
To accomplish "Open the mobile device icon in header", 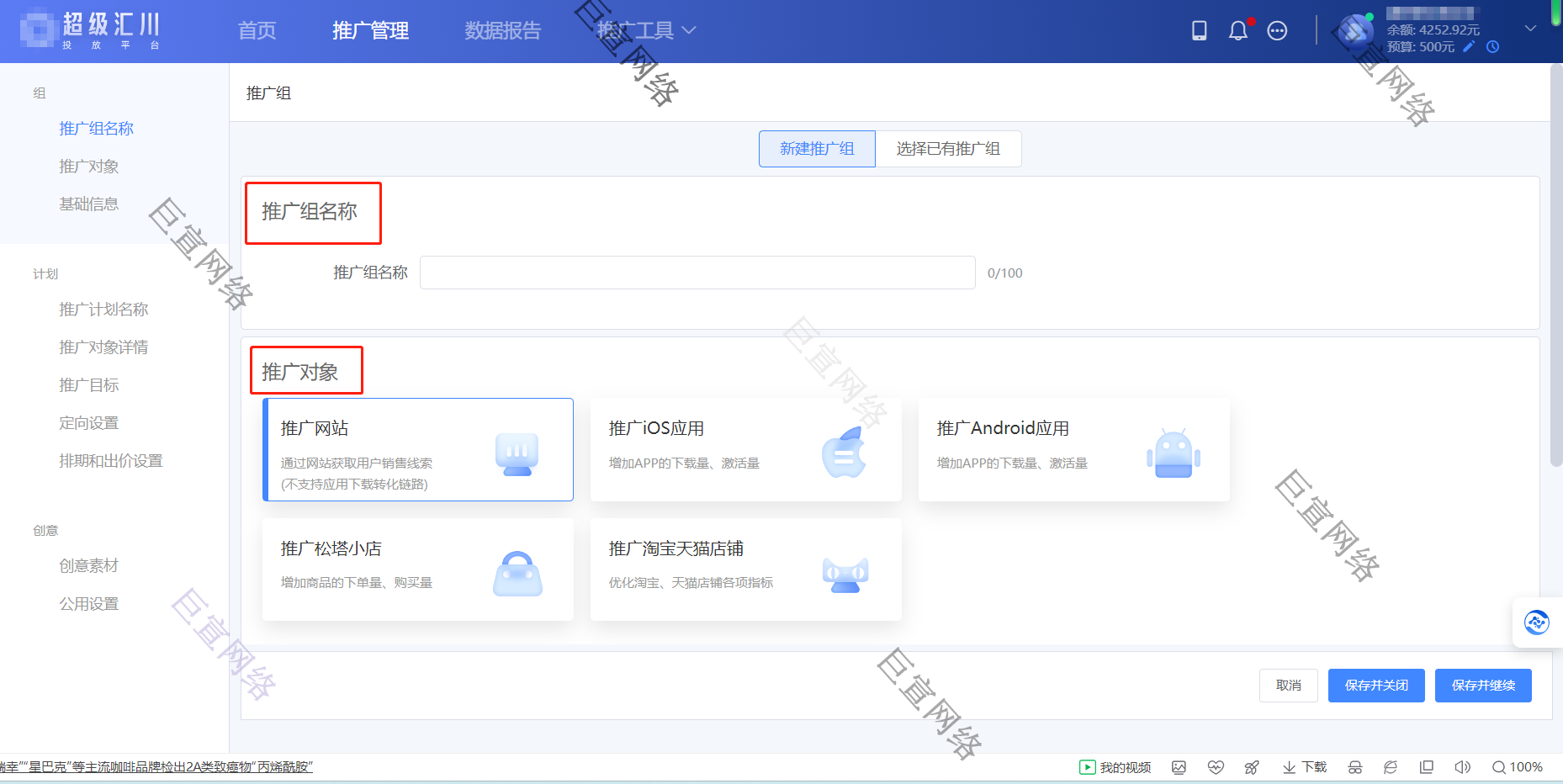I will 1200,31.
